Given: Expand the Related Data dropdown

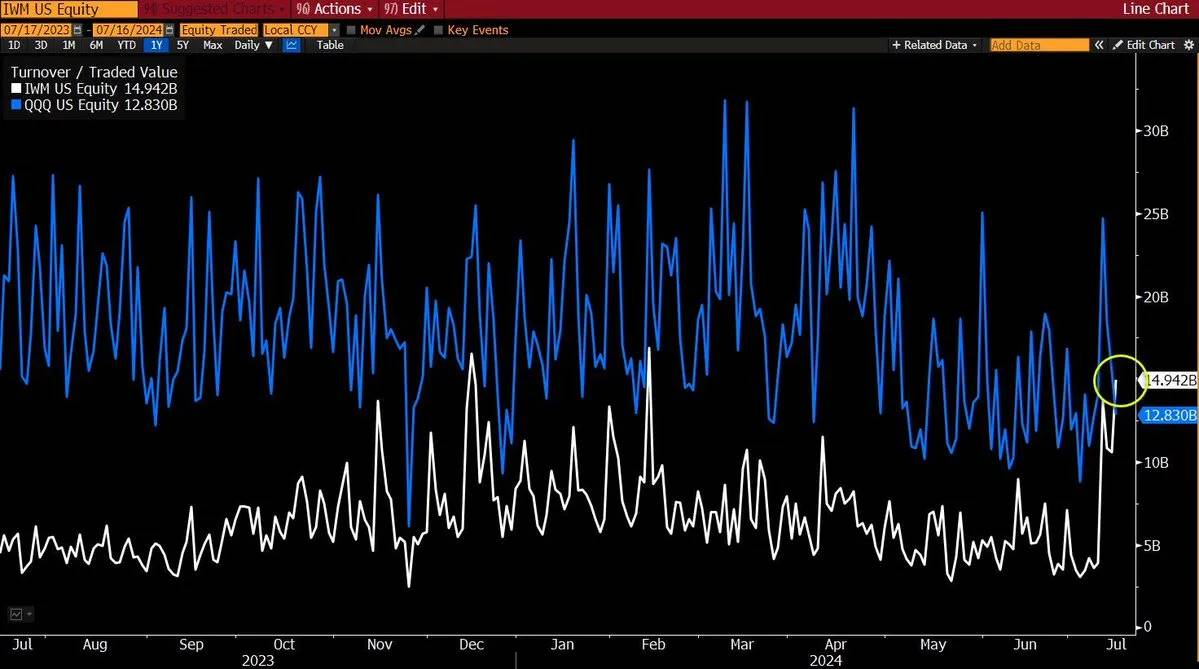Looking at the screenshot, I should tap(935, 45).
